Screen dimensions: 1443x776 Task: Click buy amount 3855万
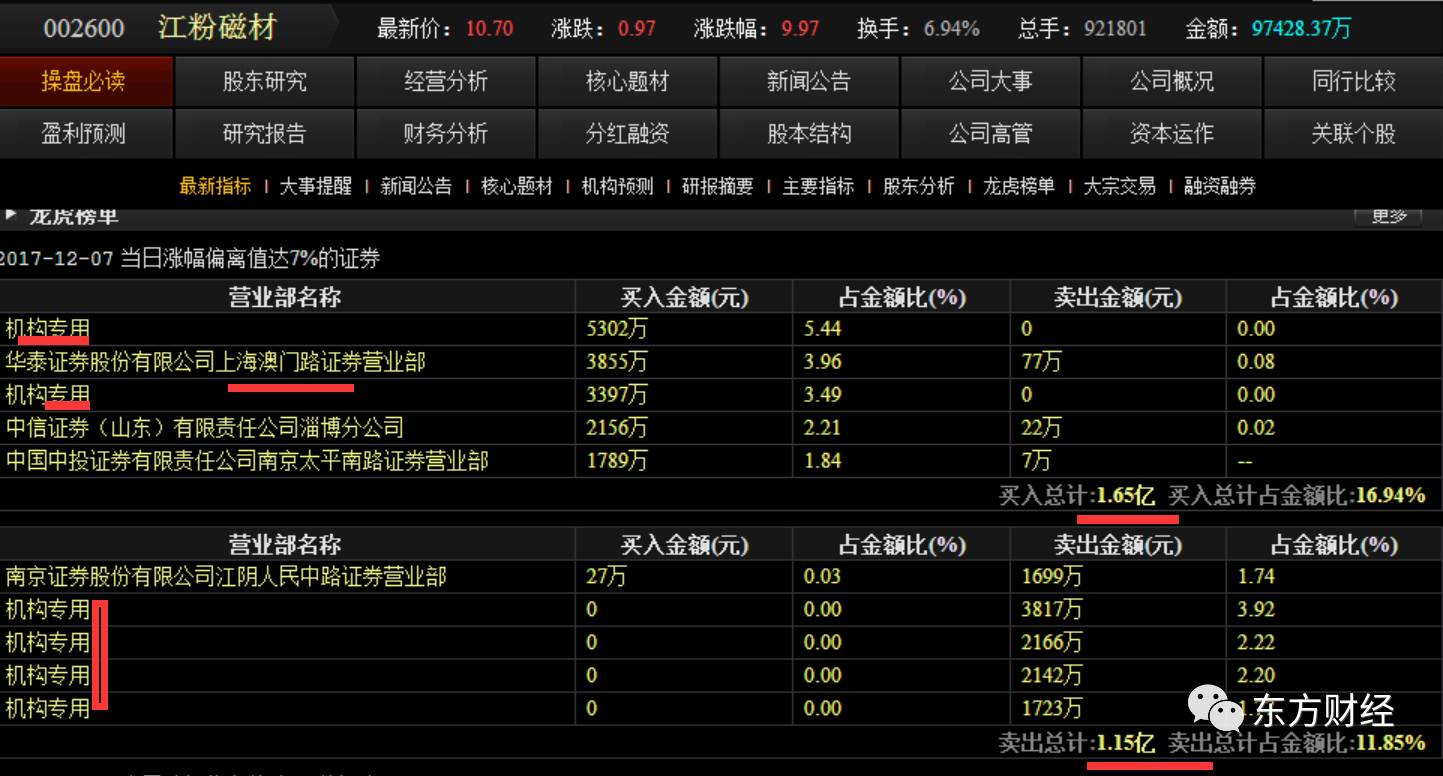coord(617,362)
